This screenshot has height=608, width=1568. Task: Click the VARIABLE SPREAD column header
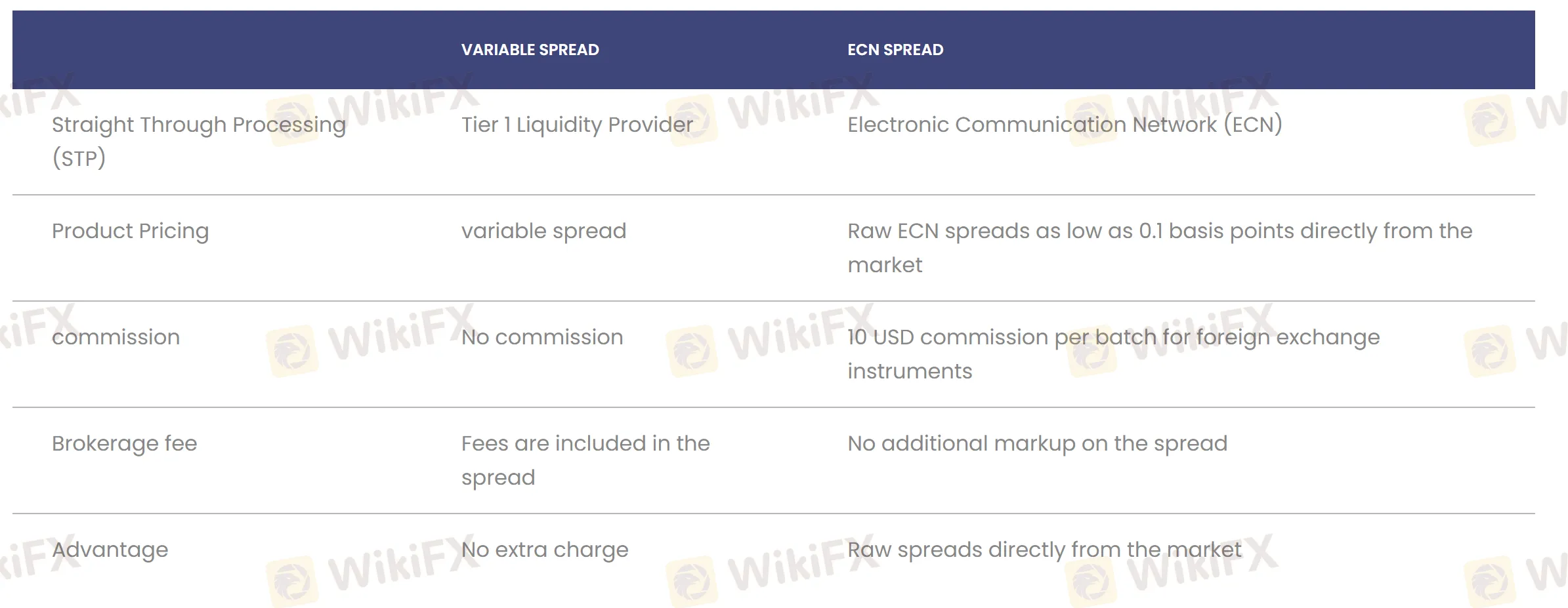[530, 50]
